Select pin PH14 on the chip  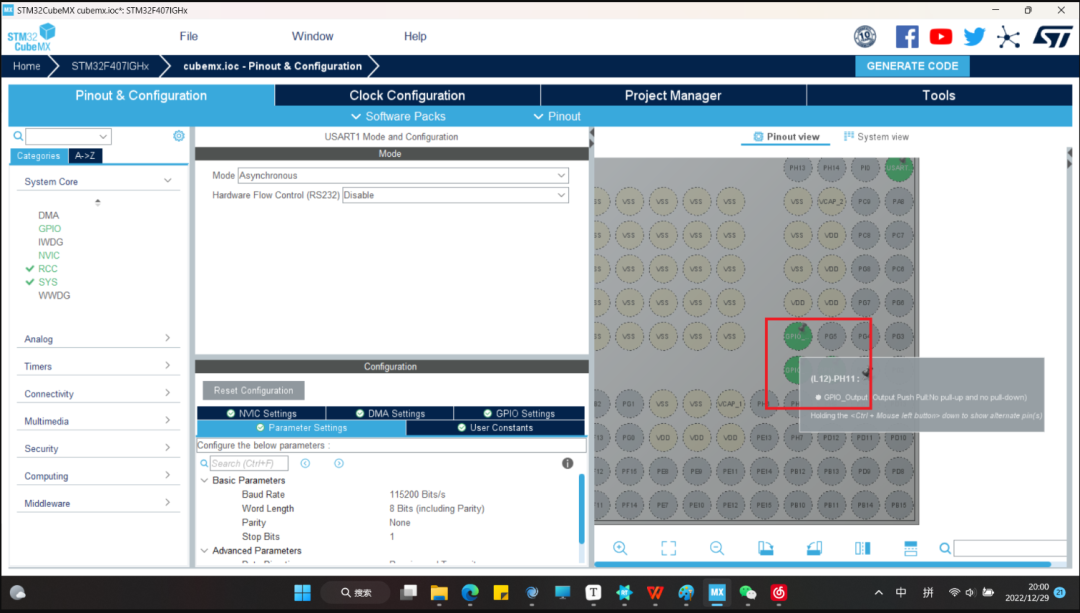point(831,167)
